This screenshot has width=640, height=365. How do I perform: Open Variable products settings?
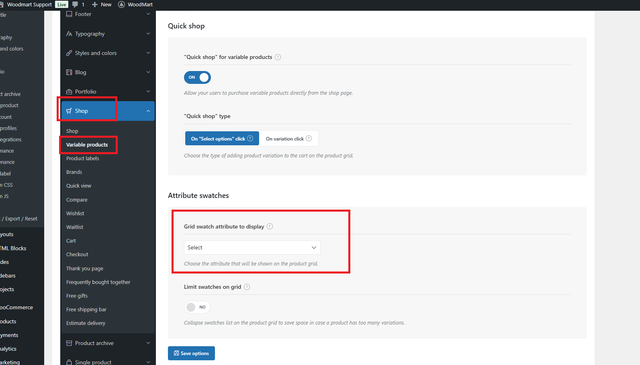(87, 145)
